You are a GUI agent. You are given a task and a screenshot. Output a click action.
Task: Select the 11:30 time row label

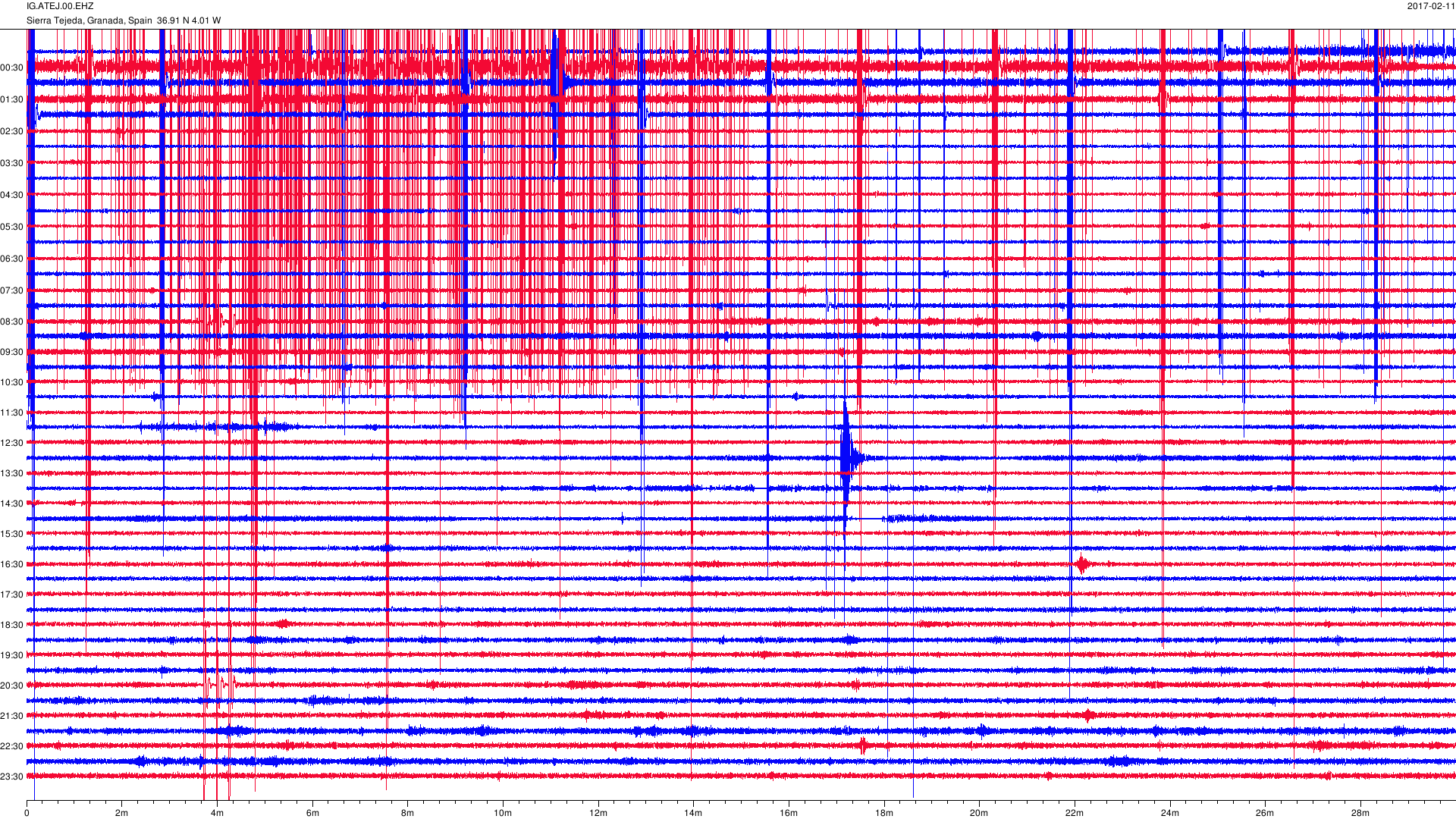12,413
